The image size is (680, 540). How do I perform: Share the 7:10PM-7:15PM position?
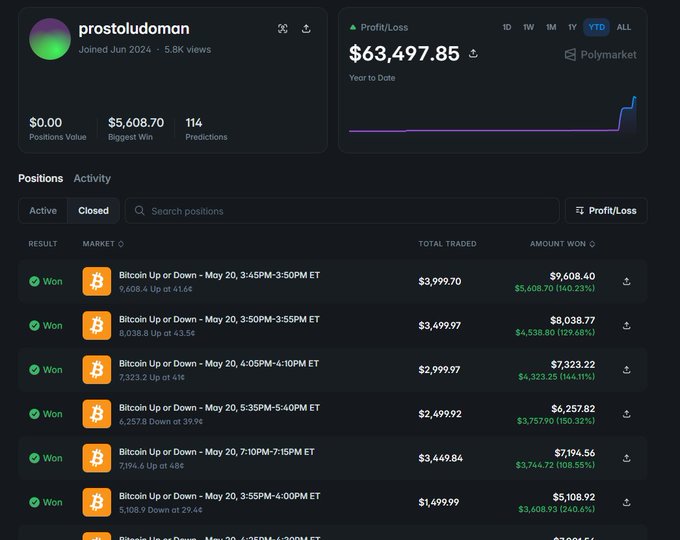coord(626,458)
